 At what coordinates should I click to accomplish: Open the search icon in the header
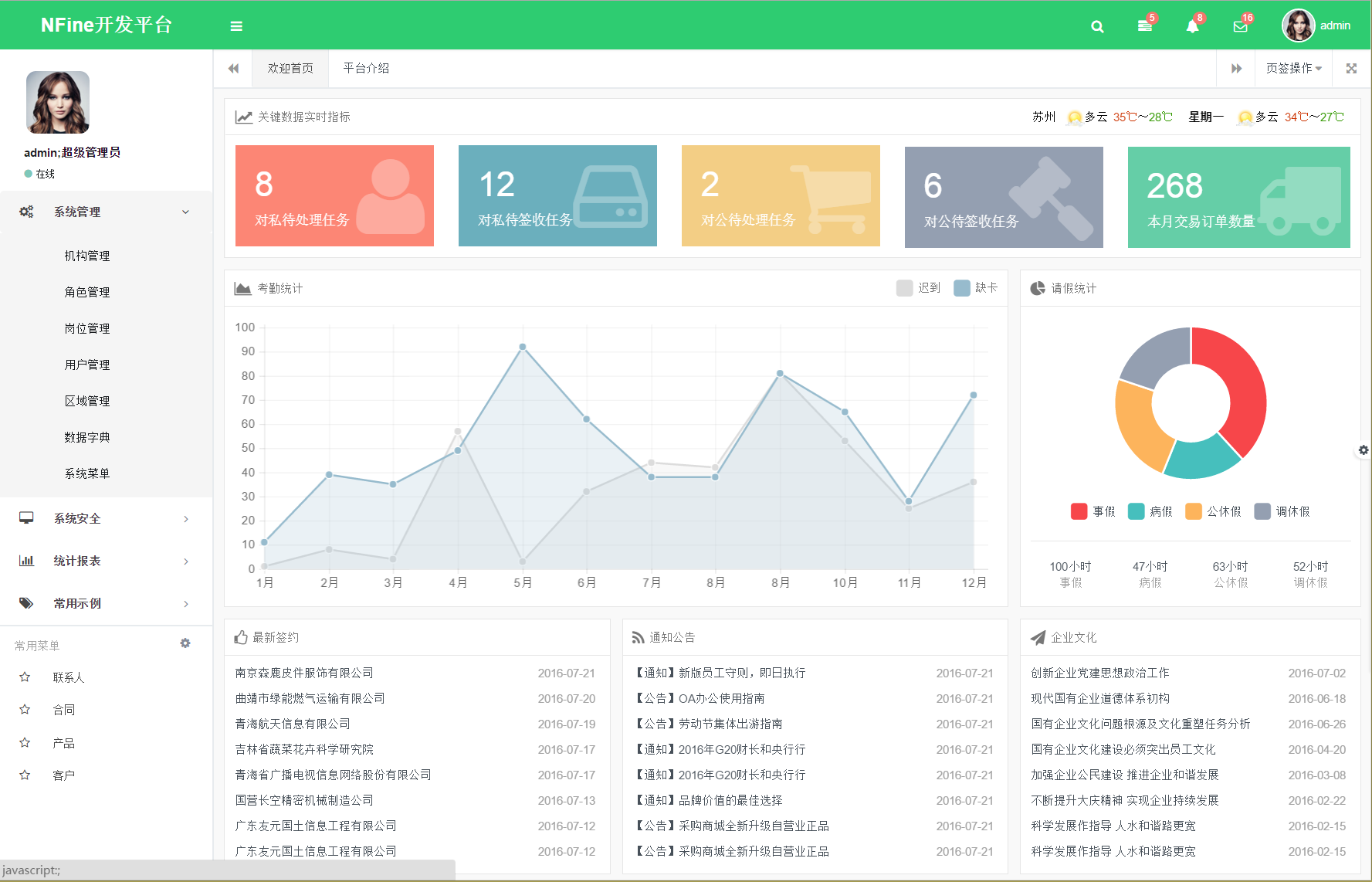(1096, 25)
